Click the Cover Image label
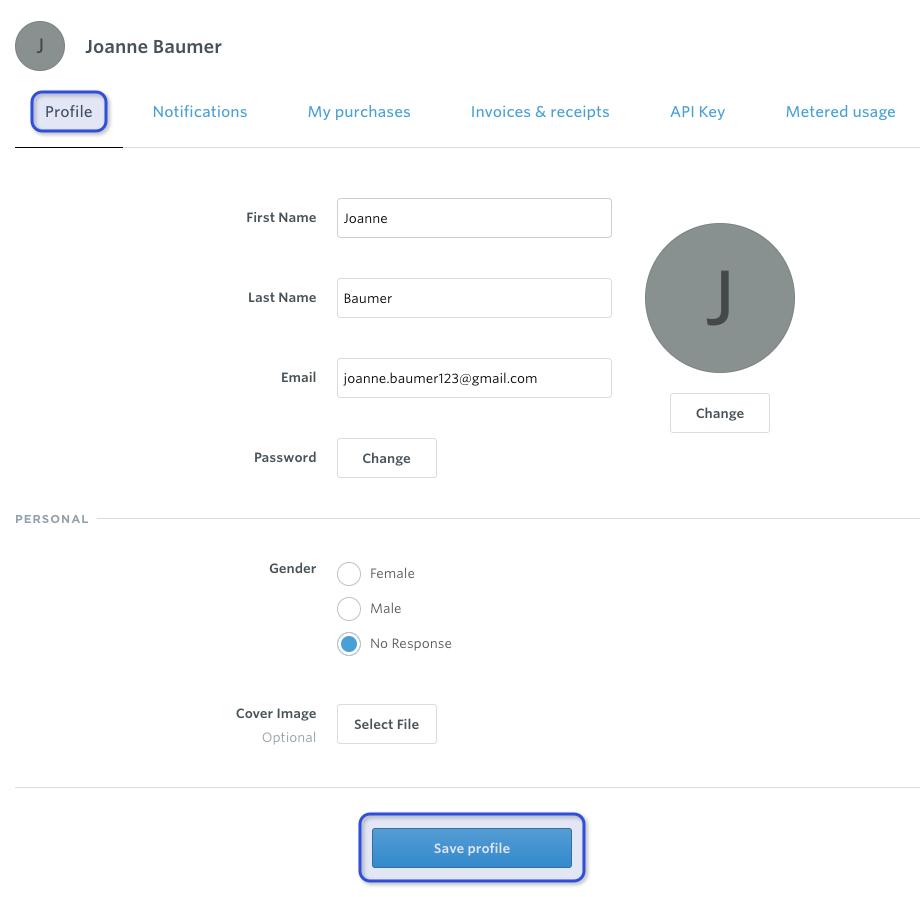 tap(276, 713)
